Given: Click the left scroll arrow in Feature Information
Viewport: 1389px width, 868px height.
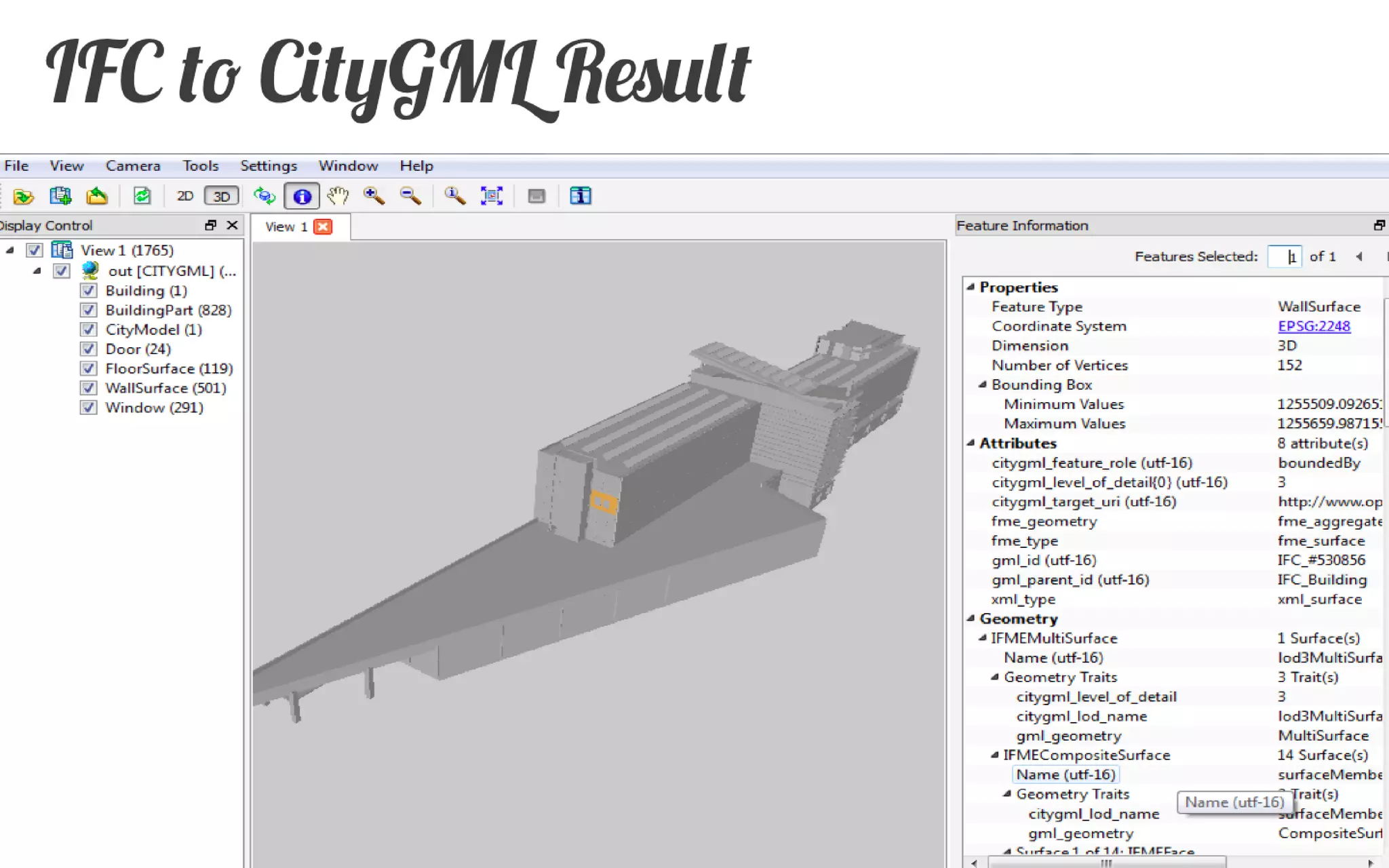Looking at the screenshot, I should pyautogui.click(x=975, y=863).
